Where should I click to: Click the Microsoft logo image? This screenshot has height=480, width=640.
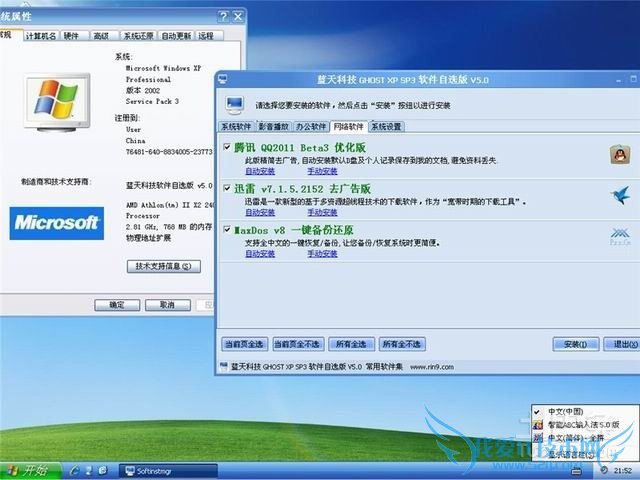click(x=56, y=222)
